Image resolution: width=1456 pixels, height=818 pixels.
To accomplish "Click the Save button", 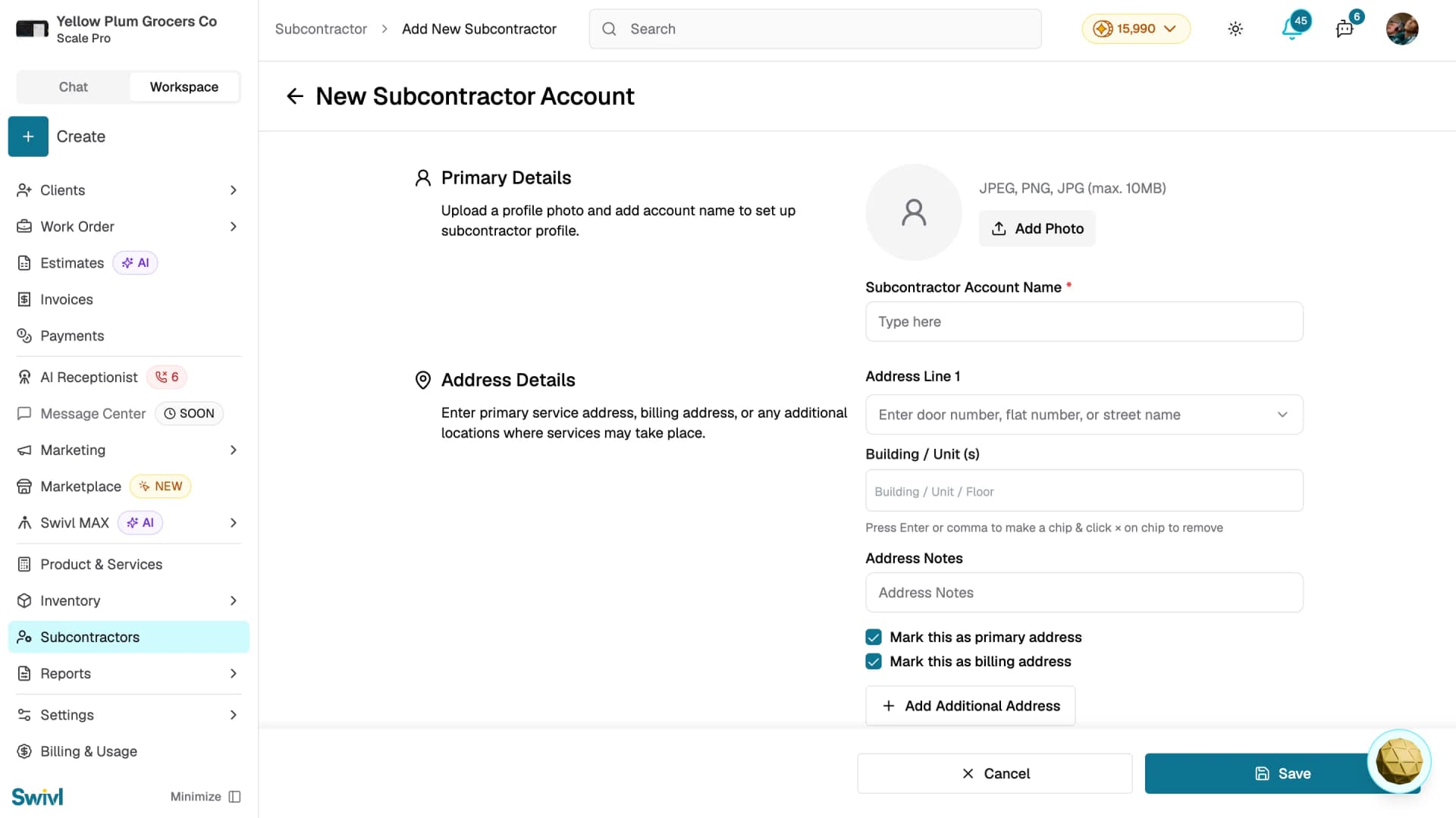I will 1282,774.
